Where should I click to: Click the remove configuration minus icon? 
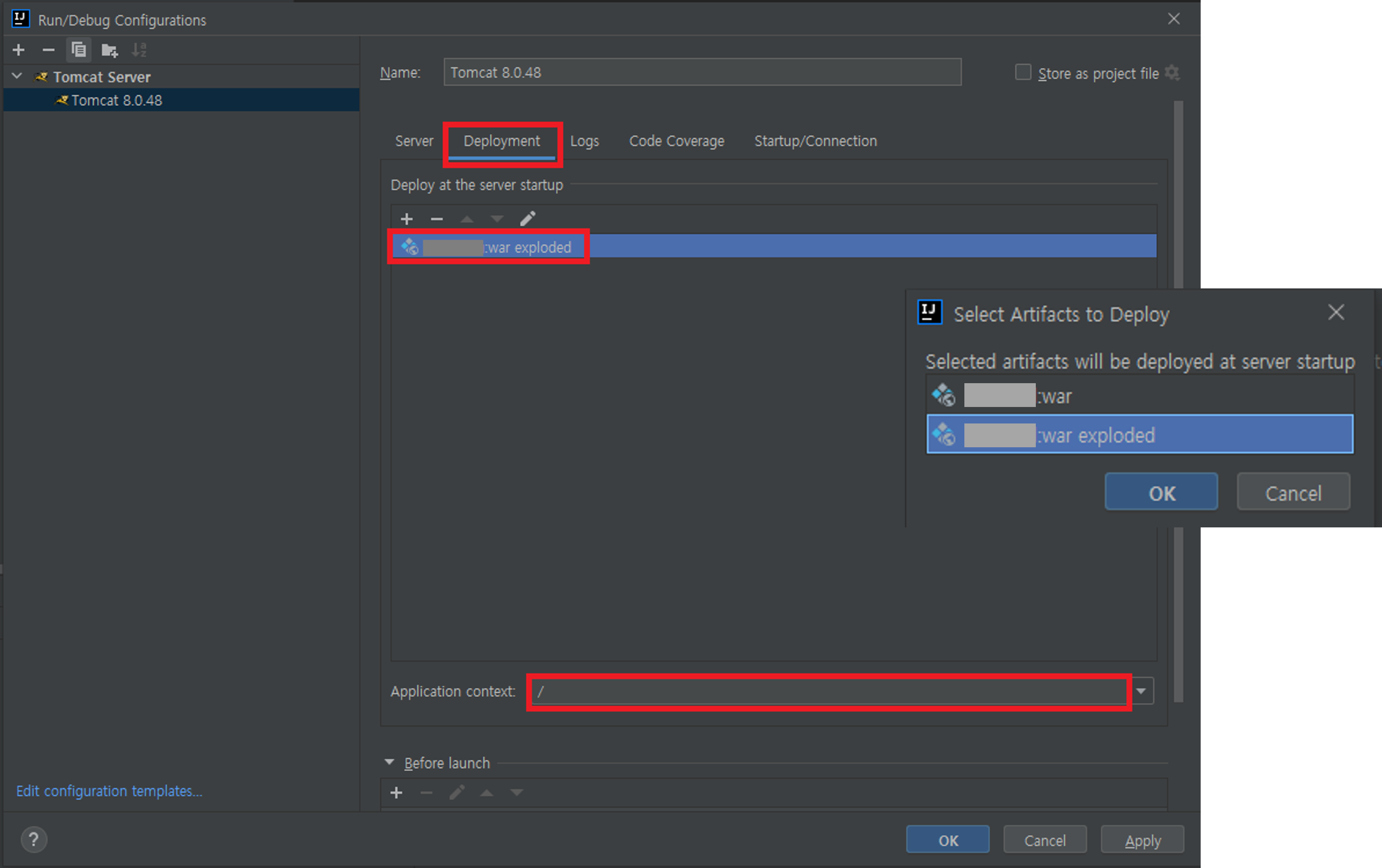pyautogui.click(x=48, y=50)
